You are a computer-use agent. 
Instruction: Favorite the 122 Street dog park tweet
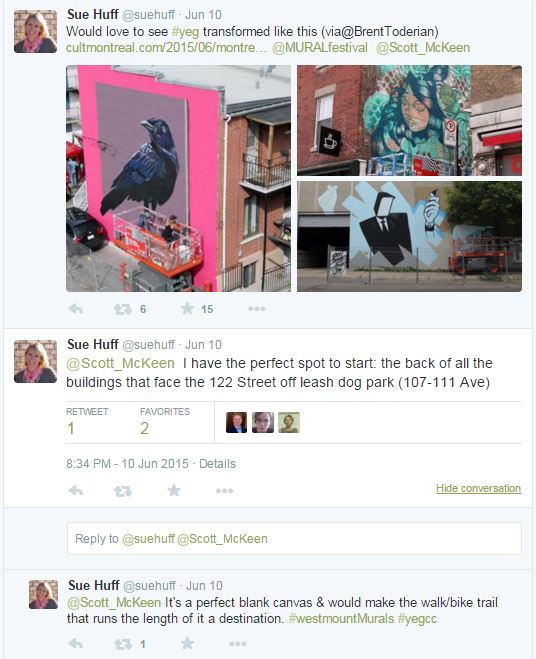pos(174,490)
